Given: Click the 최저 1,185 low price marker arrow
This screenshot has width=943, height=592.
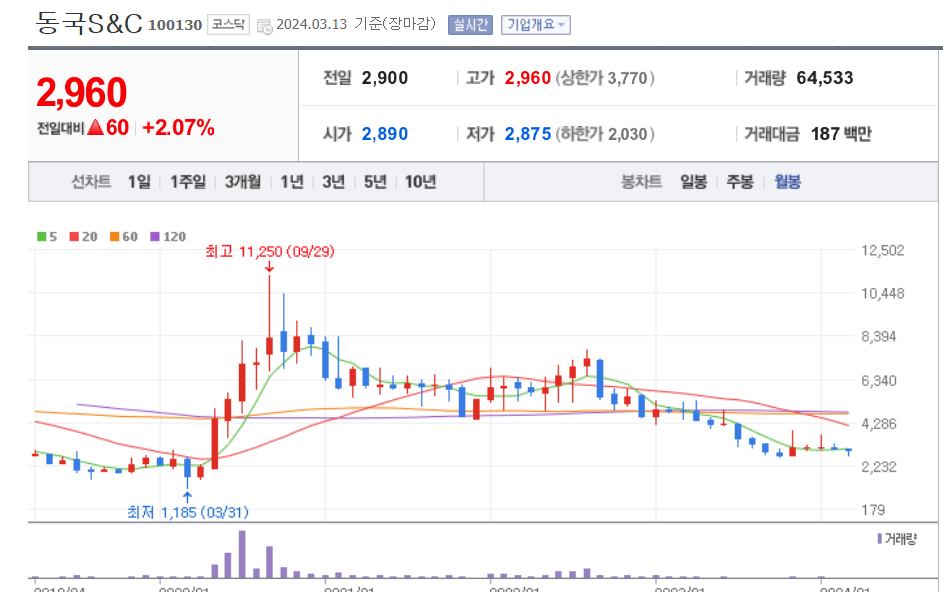Looking at the screenshot, I should pos(187,497).
